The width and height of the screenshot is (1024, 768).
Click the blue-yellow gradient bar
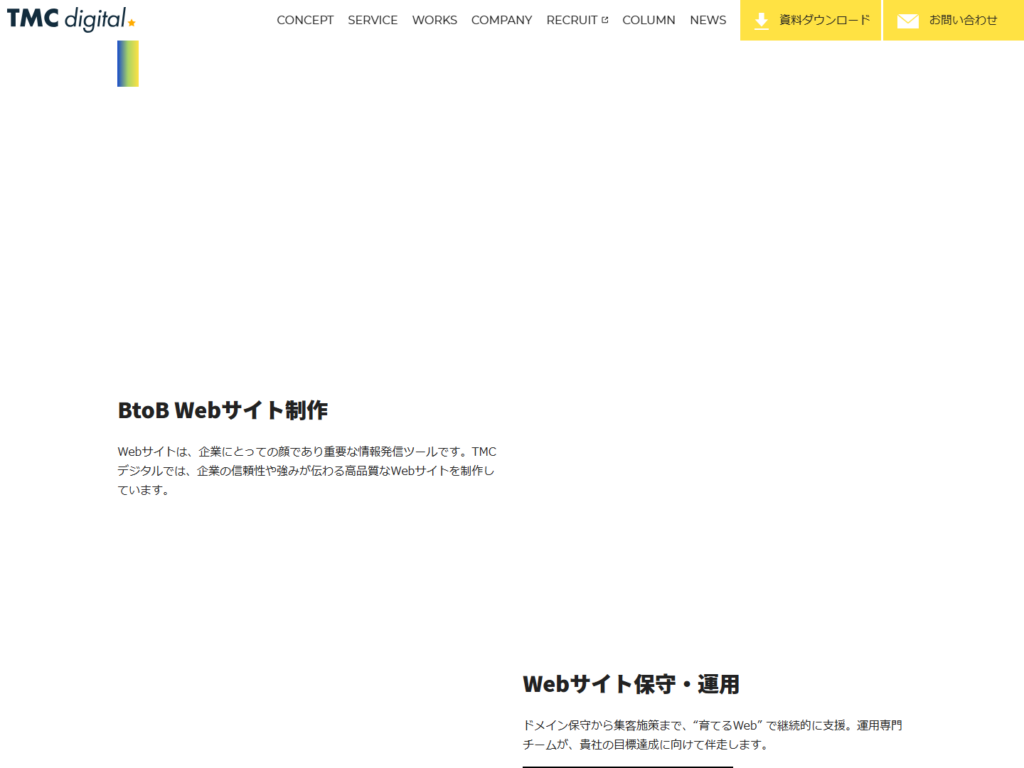tap(128, 63)
